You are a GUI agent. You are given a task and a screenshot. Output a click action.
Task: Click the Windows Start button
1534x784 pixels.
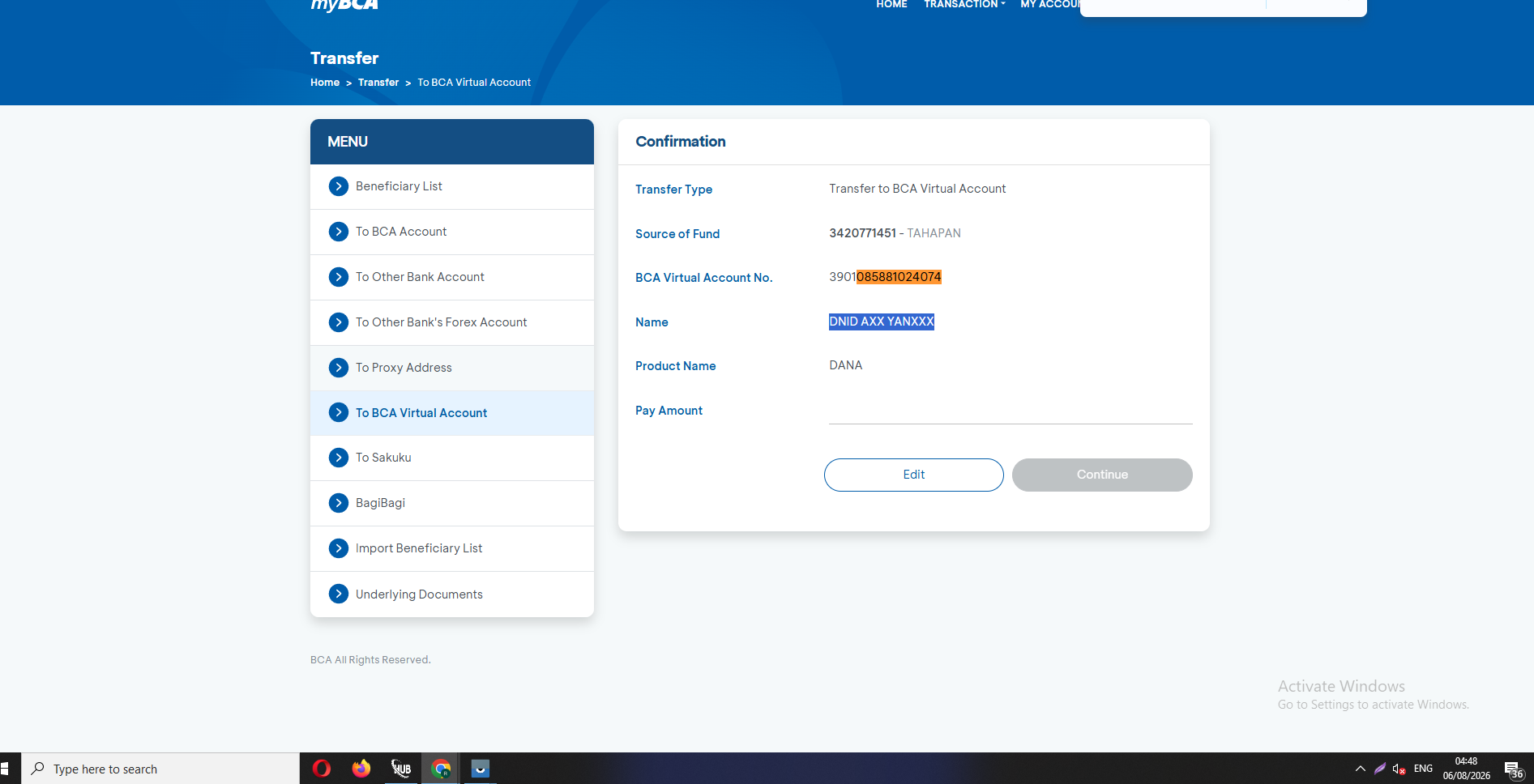coord(5,769)
